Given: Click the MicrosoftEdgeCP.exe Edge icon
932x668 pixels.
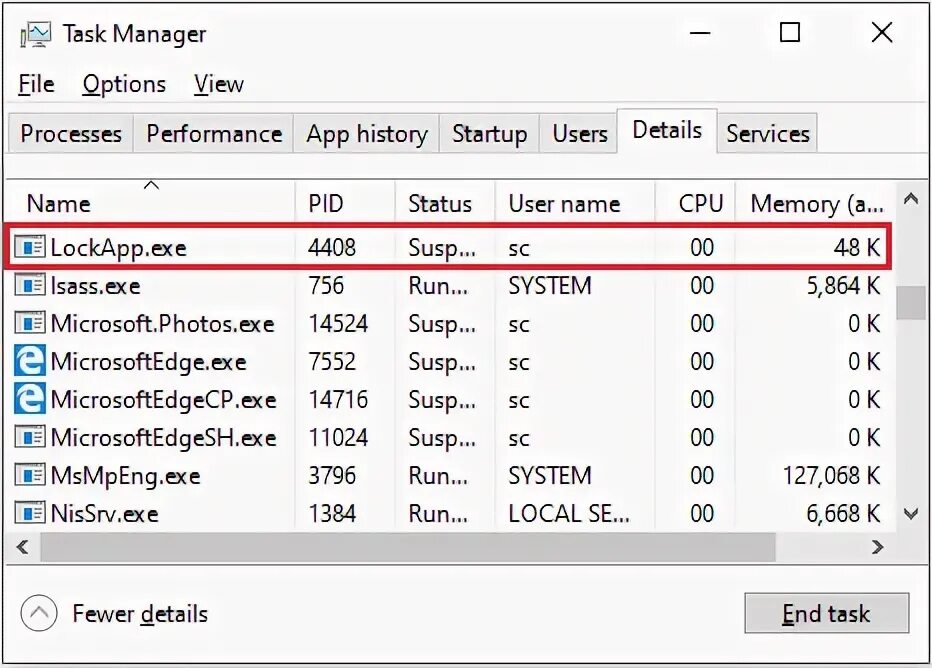Looking at the screenshot, I should click(x=31, y=400).
